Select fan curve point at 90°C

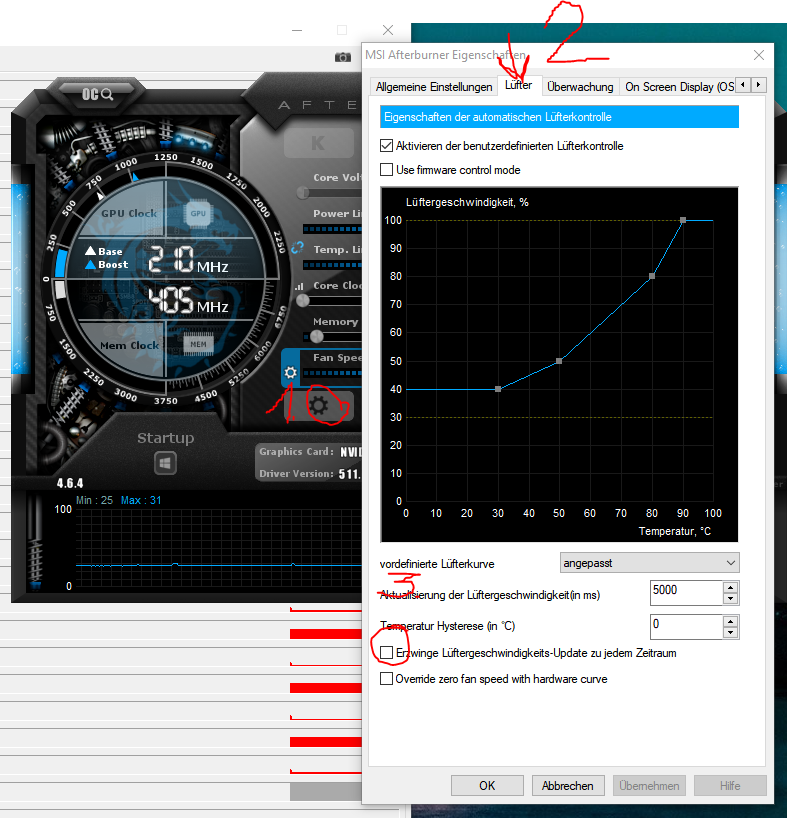pyautogui.click(x=683, y=220)
